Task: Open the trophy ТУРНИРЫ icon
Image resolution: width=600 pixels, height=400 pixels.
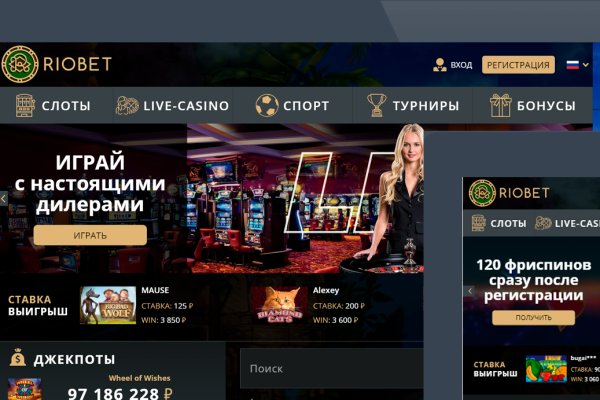Action: [x=377, y=105]
